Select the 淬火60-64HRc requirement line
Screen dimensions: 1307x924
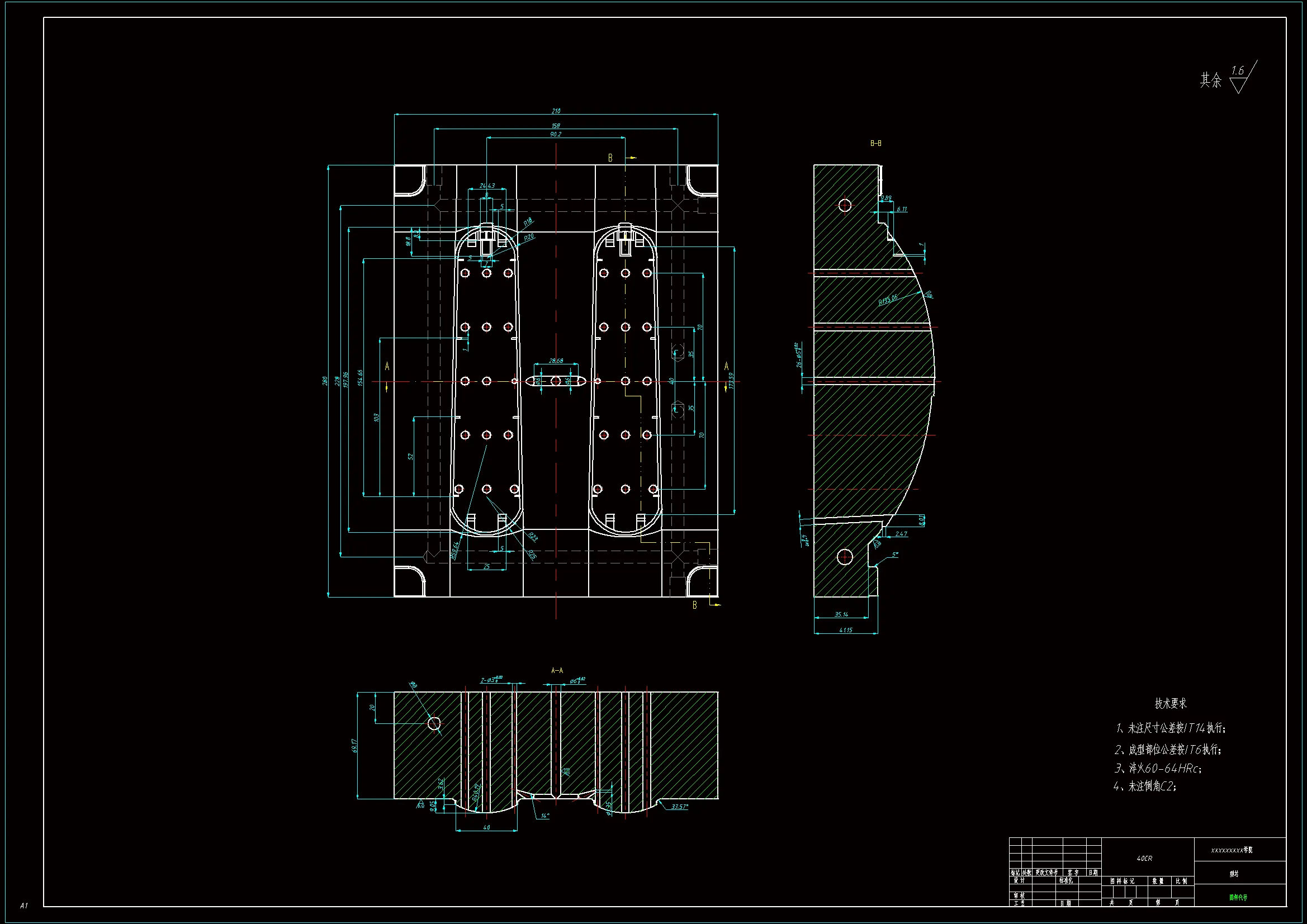pyautogui.click(x=1157, y=768)
